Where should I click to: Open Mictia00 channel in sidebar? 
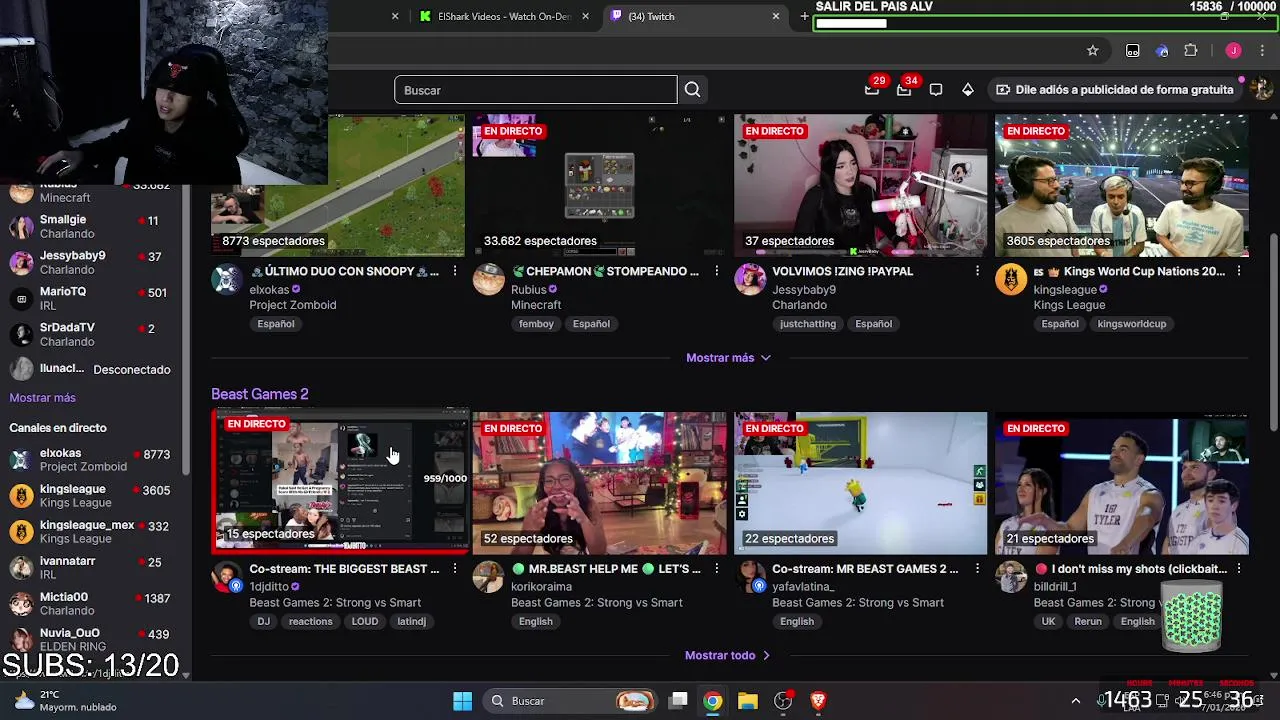[92, 603]
